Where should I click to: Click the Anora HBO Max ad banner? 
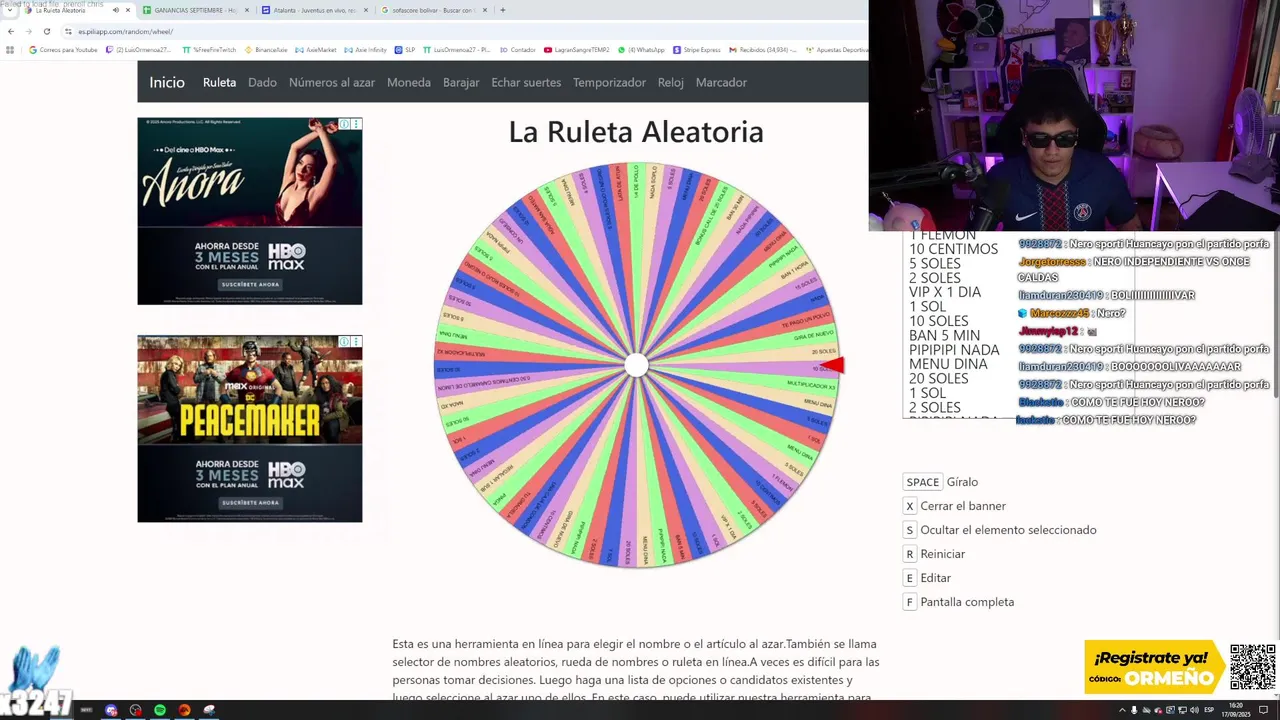point(250,211)
